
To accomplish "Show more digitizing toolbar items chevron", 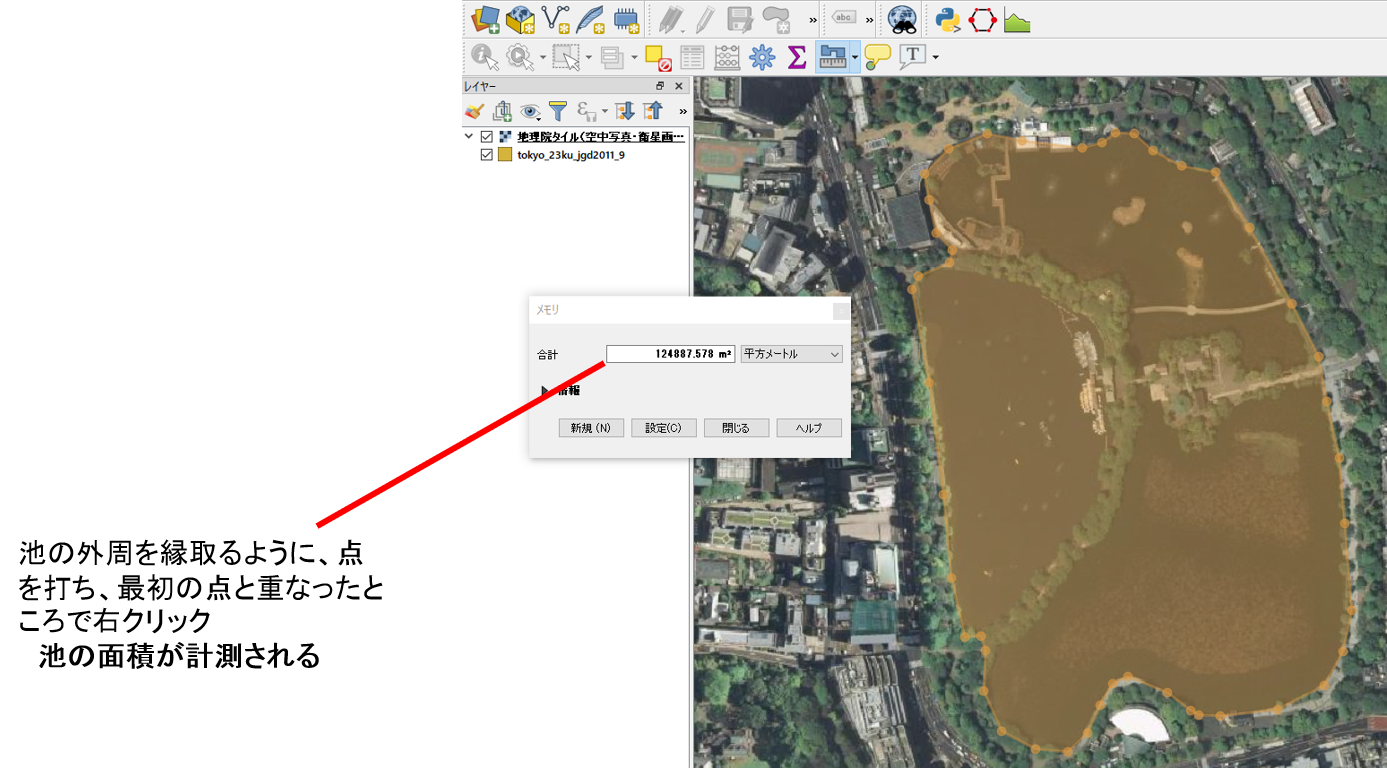I will click(813, 19).
